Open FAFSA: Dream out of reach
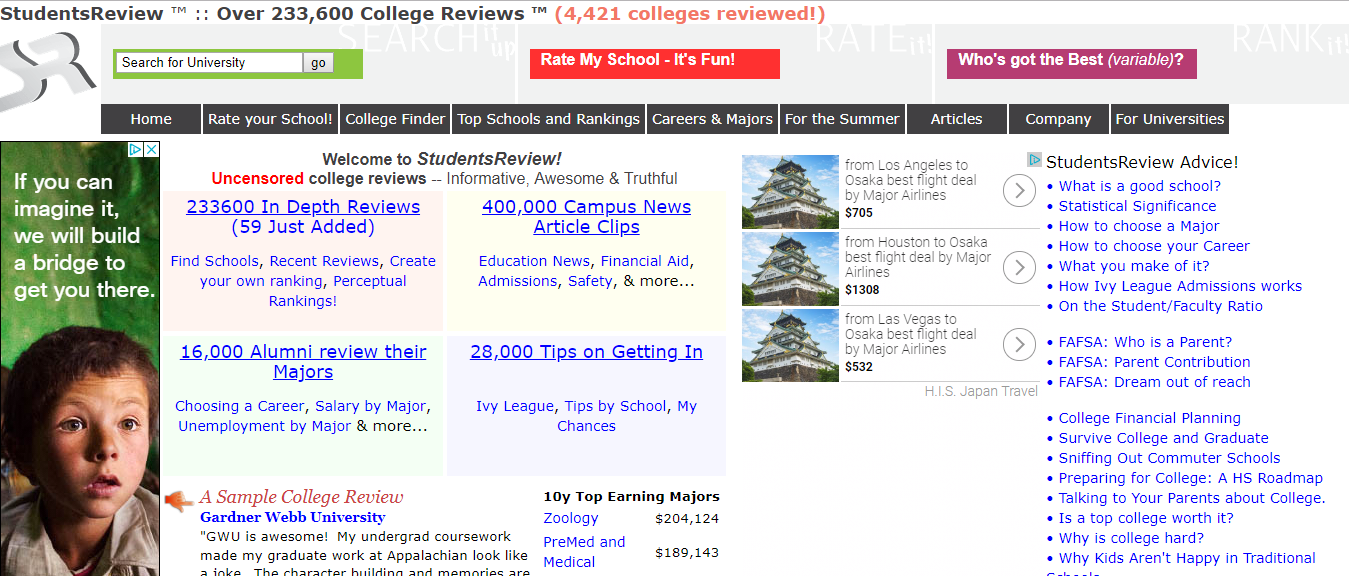 (1155, 382)
